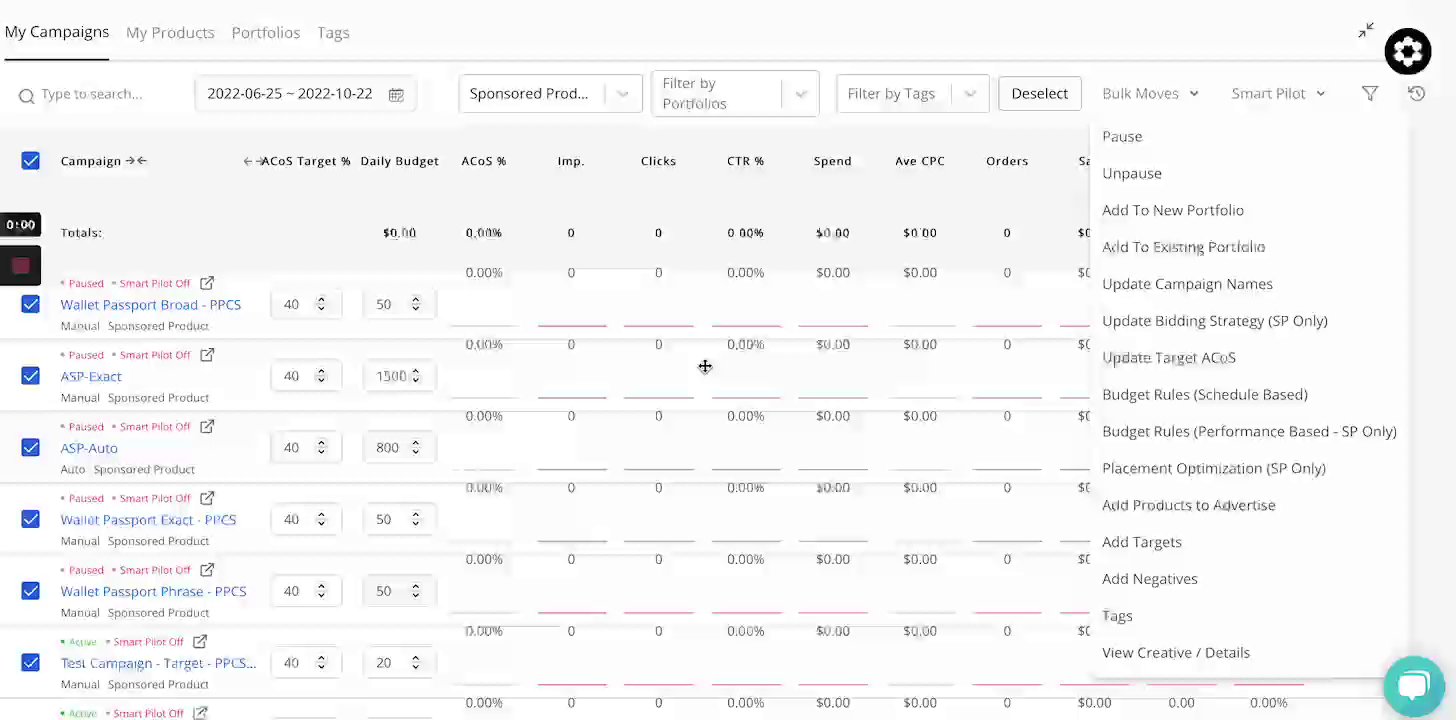This screenshot has height=720, width=1456.
Task: Open the Smart Pilot dropdown
Action: click(1278, 93)
